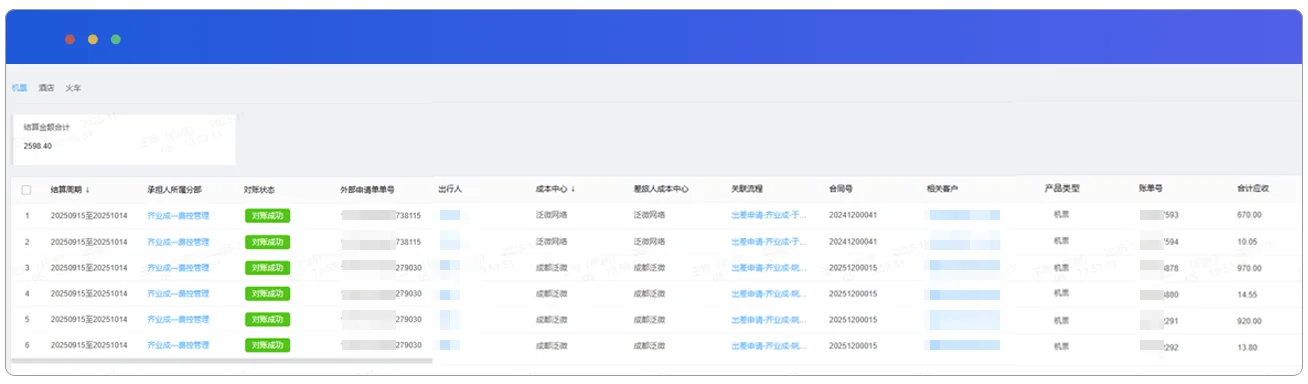Click the 外部申请单单号 column header
This screenshot has width=1308, height=384.
point(367,189)
